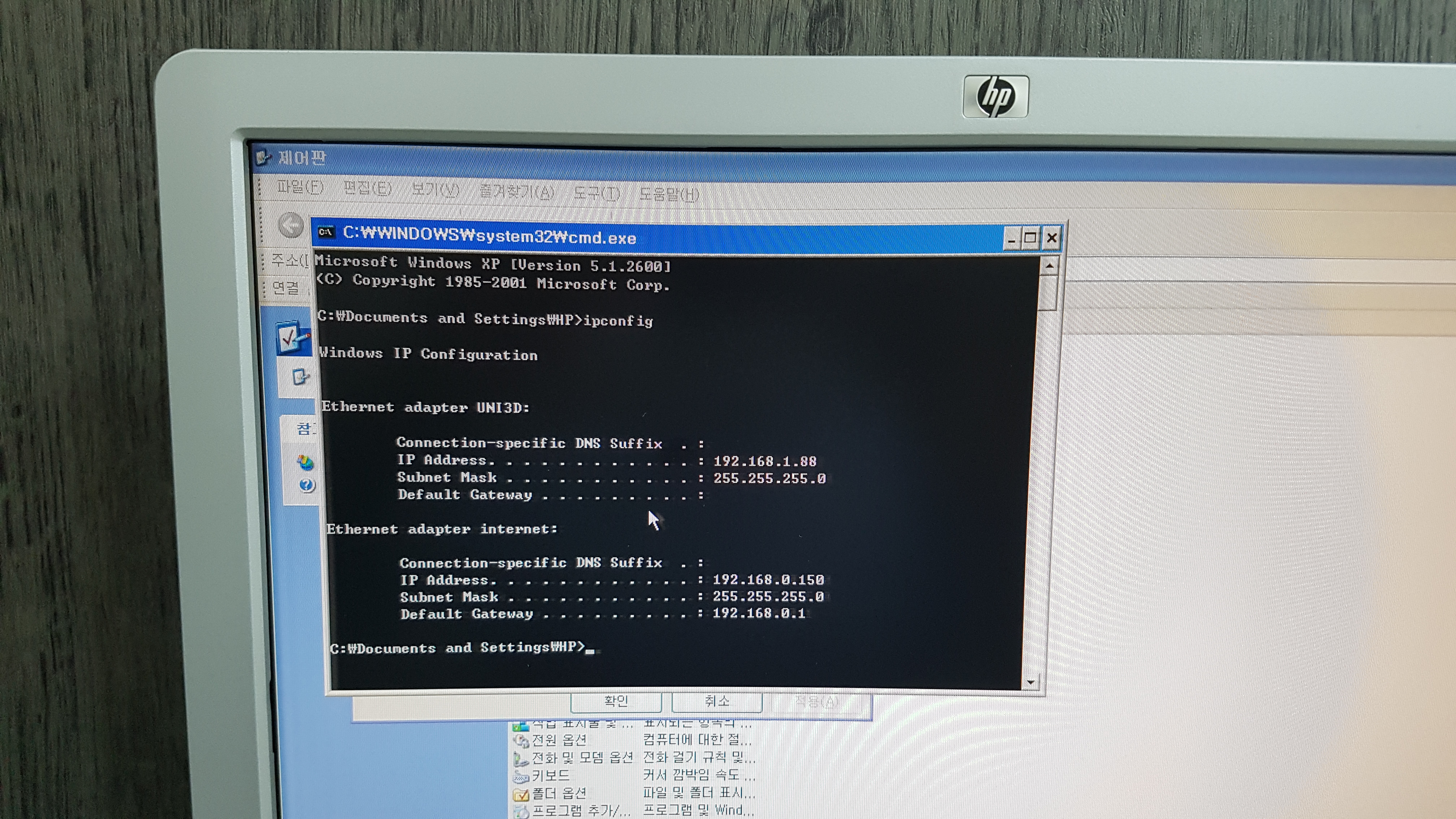
Task: Click the 취소 button
Action: tap(717, 702)
